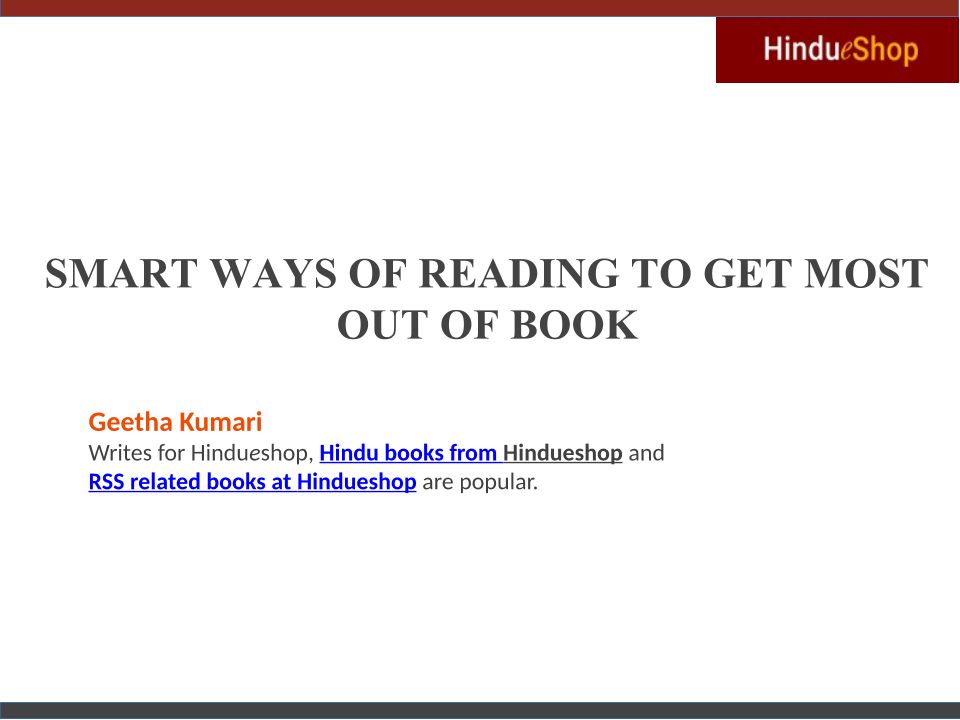Click the word 'and' after first link
Screen dimensions: 960x720
click(x=646, y=453)
